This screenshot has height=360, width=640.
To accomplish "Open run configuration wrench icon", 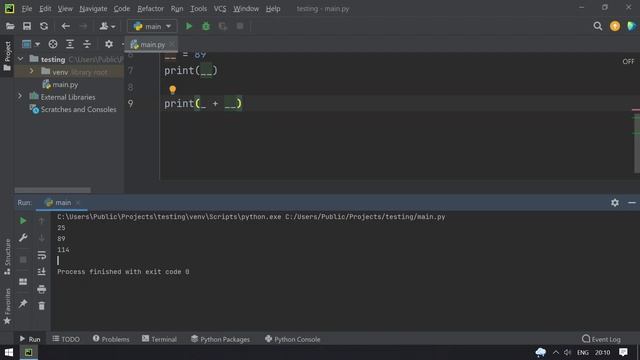I will point(23,238).
